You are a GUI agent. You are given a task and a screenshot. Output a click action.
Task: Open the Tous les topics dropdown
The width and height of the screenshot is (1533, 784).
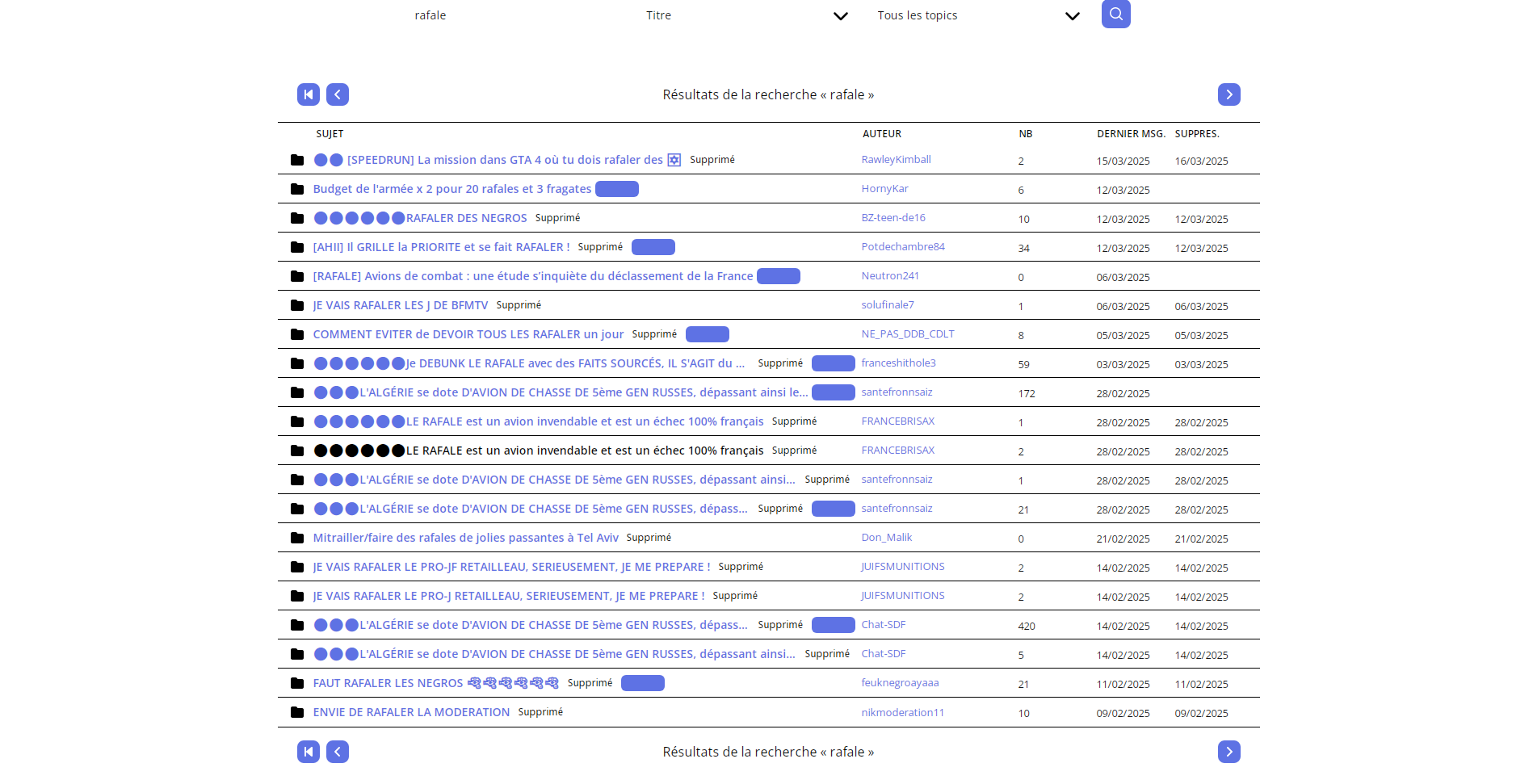point(979,15)
